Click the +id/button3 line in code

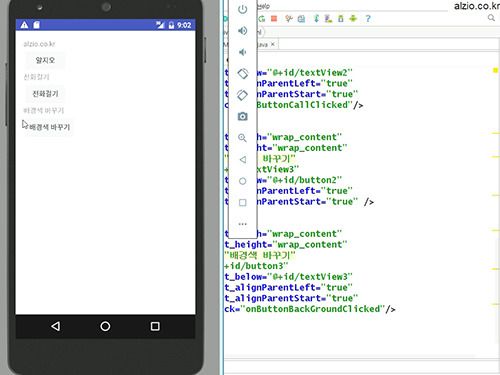(x=256, y=266)
